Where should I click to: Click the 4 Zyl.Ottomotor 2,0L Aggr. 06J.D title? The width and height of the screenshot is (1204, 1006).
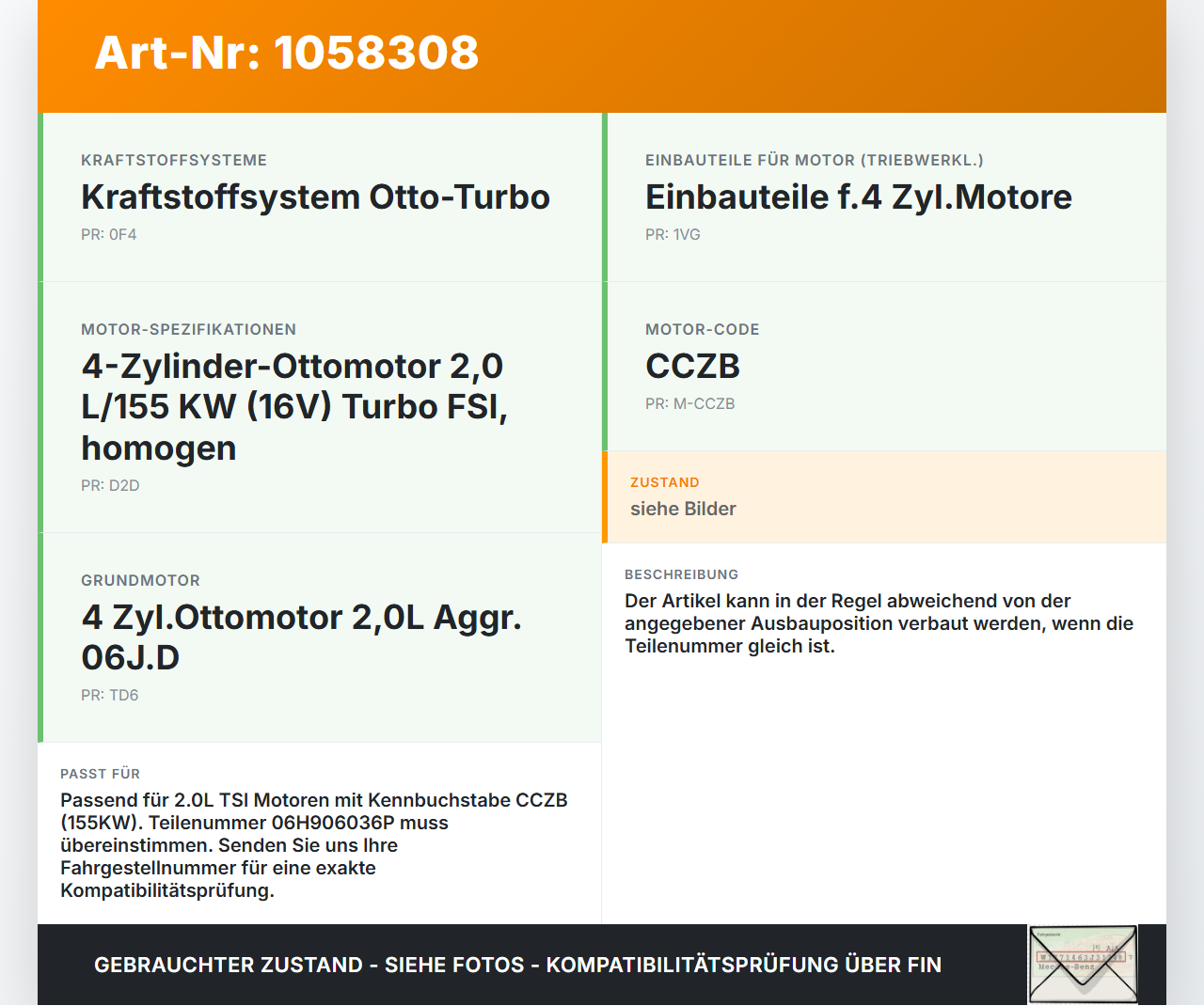(x=301, y=637)
